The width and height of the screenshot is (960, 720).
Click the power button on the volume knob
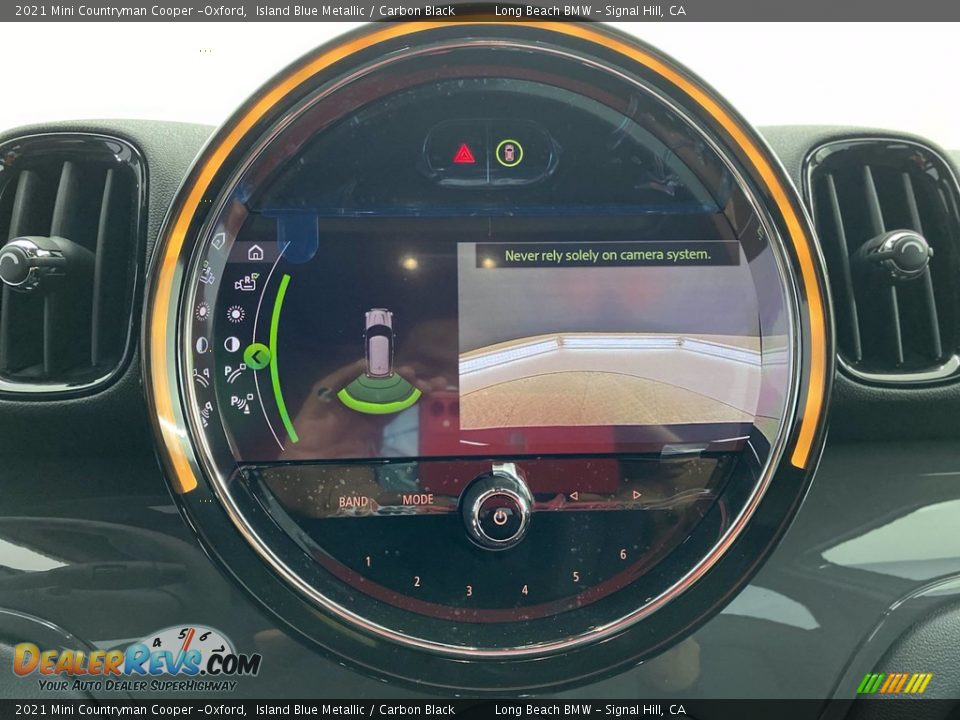coord(500,518)
